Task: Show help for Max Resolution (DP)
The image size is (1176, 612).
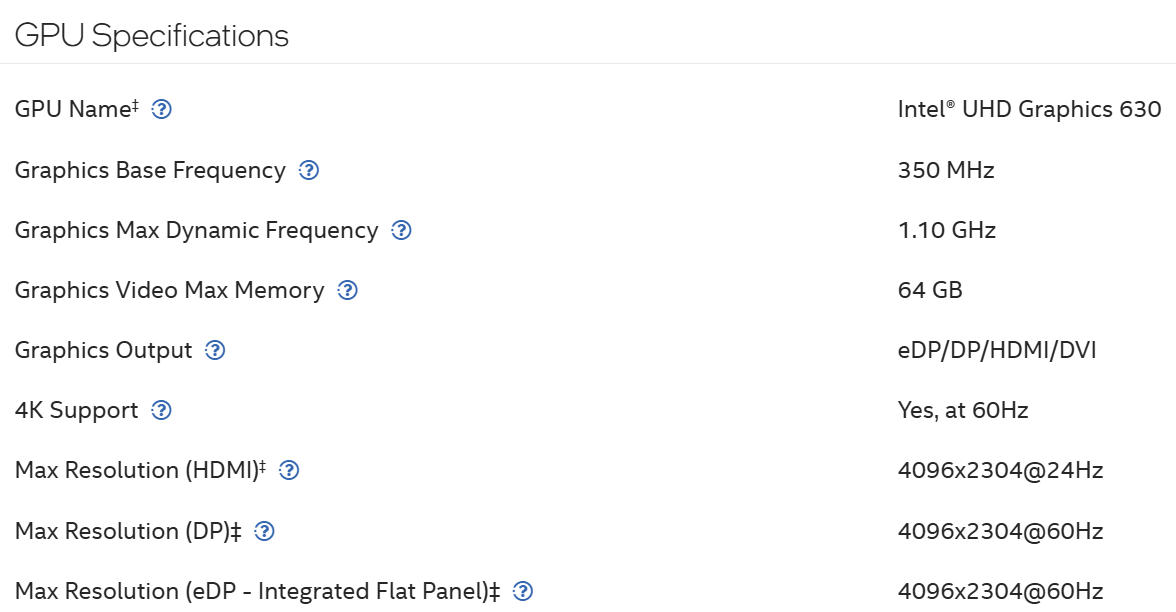Action: click(x=264, y=531)
